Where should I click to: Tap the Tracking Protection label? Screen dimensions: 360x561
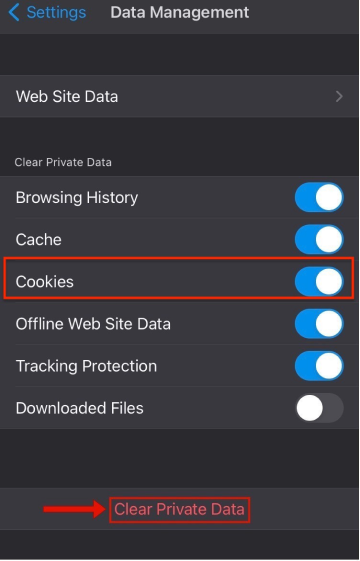86,366
